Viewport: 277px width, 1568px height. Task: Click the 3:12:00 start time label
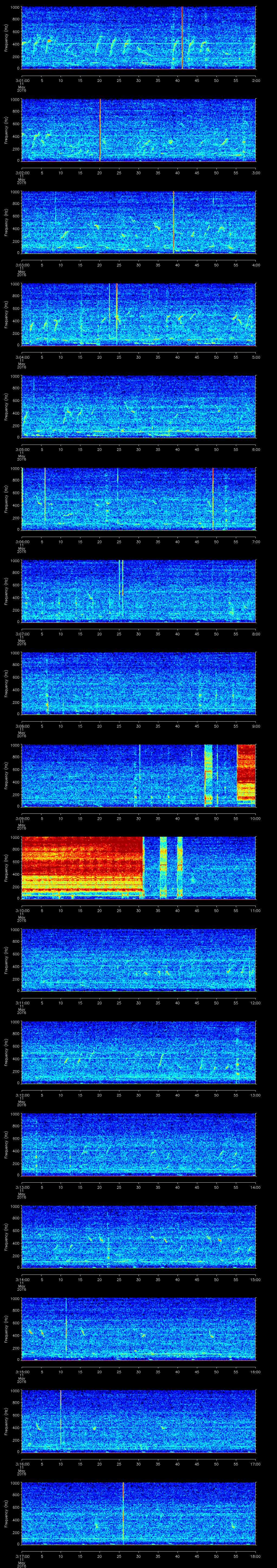pos(22,1095)
